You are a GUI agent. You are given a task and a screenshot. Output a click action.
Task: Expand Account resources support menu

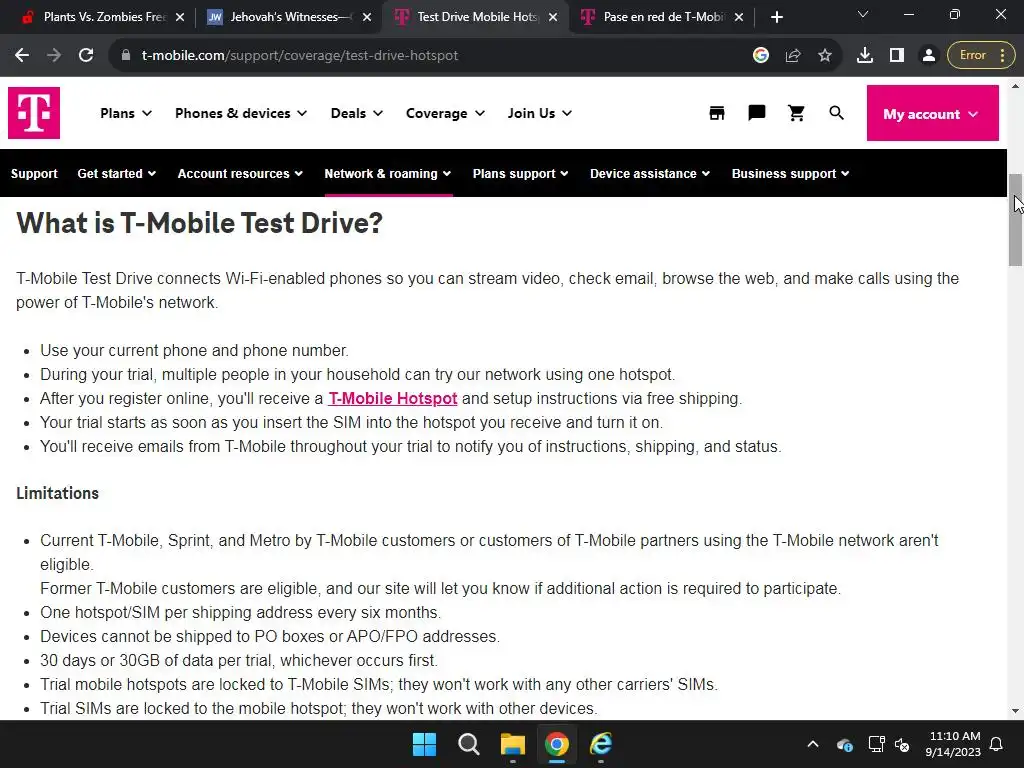(x=240, y=174)
